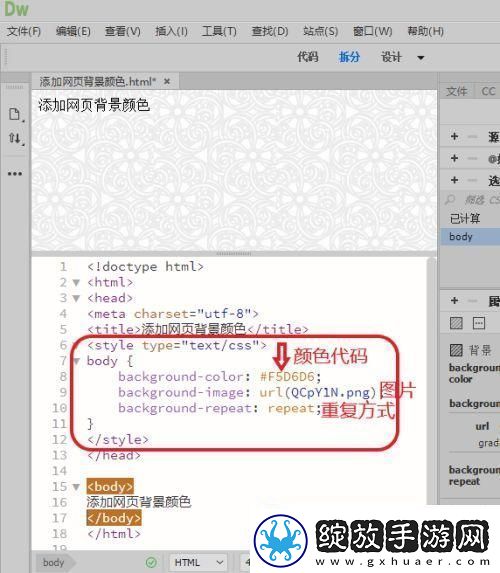Screen dimensions: 500x573
Task: Click the 背景 section hatched icon
Action: pos(456,350)
